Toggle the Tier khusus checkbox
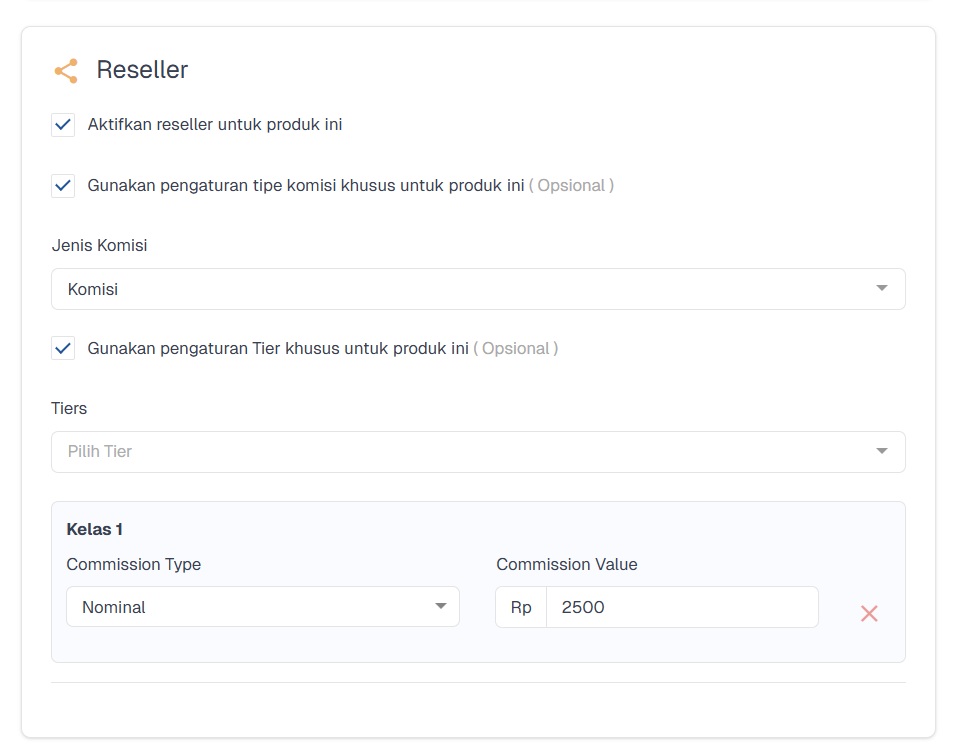Image resolution: width=972 pixels, height=751 pixels. (63, 349)
